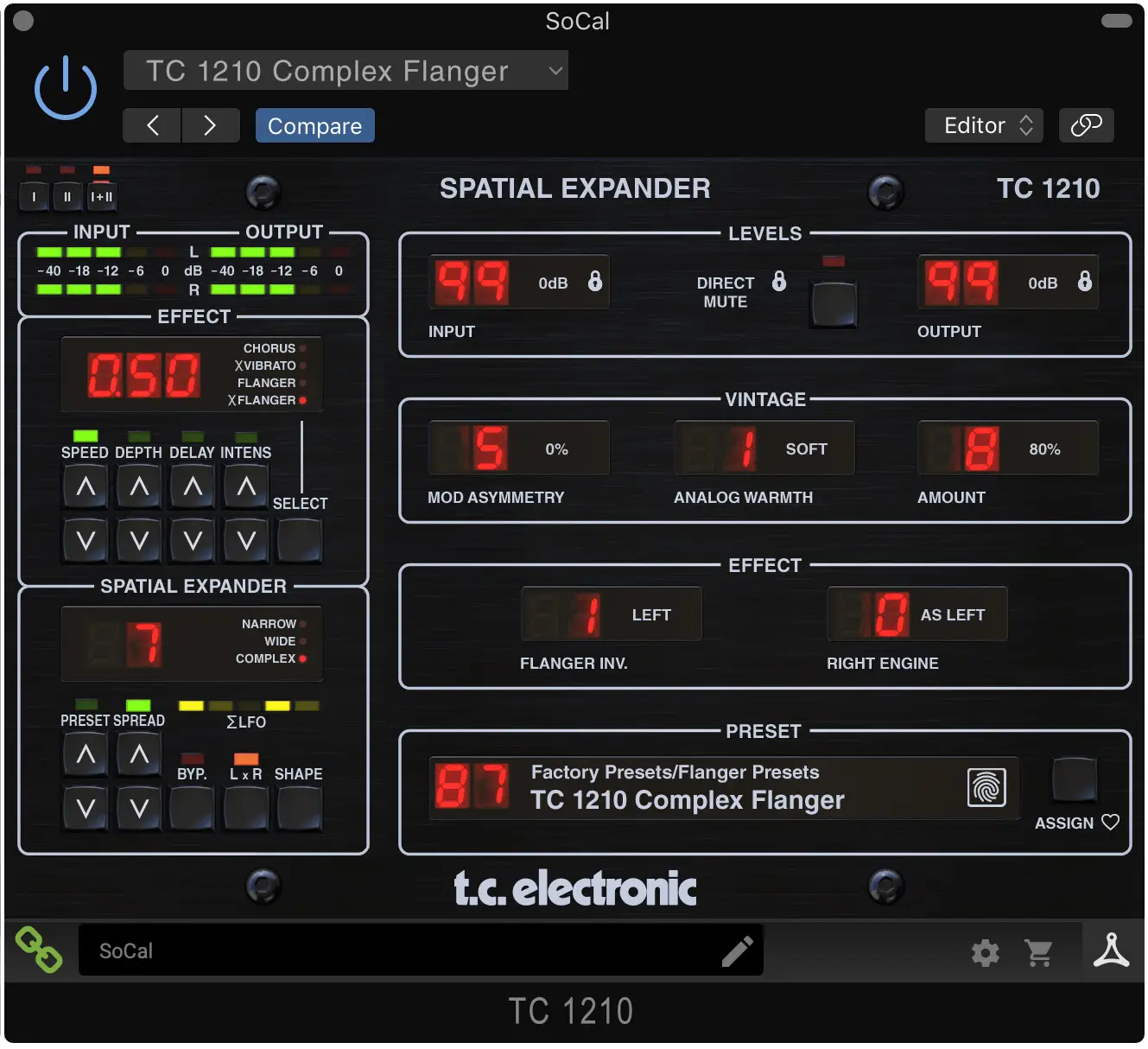
Task: Toggle the INPUT level lock icon
Action: 595,281
